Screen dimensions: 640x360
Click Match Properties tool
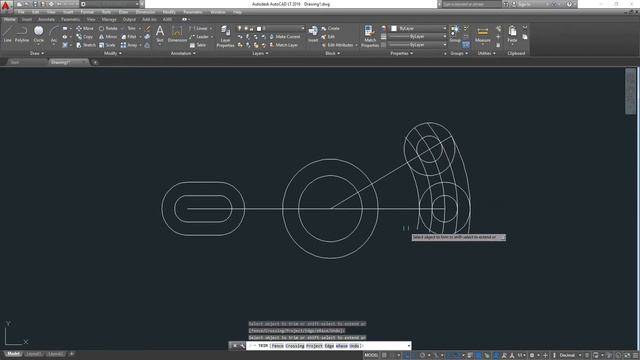[370, 36]
